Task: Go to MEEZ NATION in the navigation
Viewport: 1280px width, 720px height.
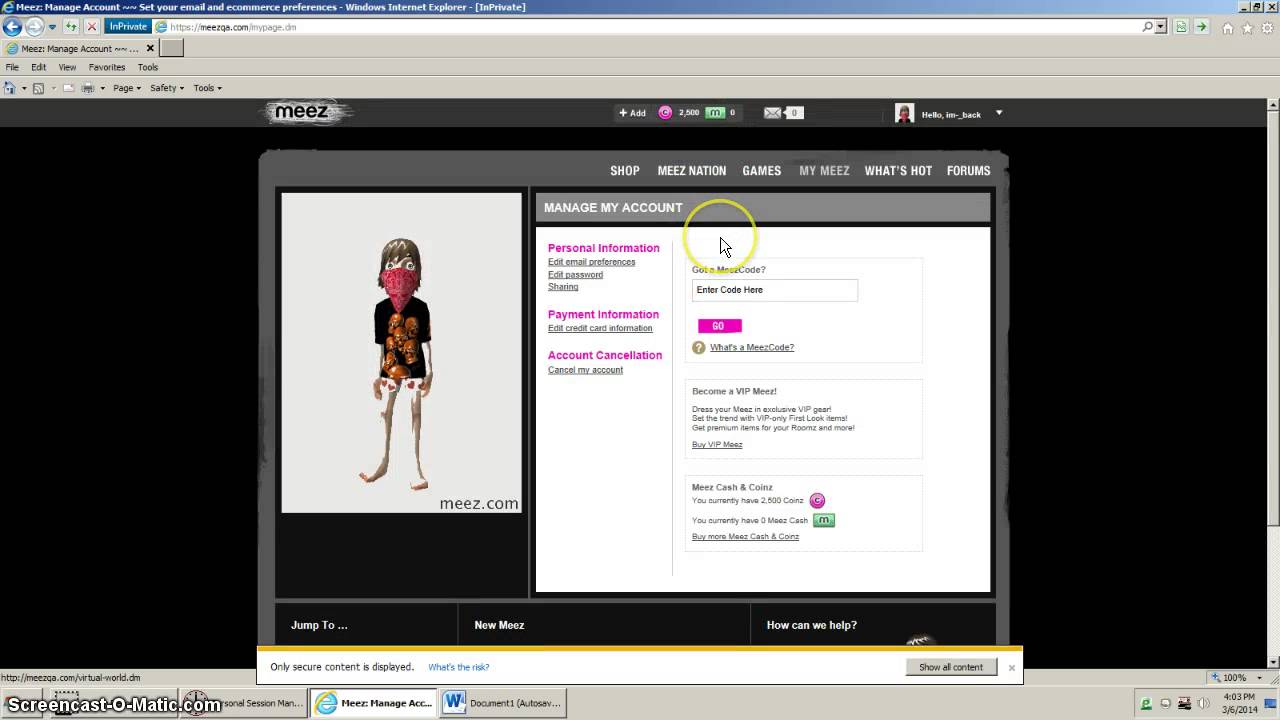Action: pos(692,171)
